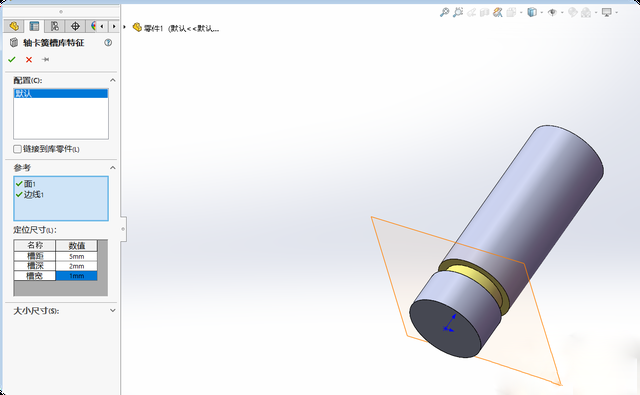Viewport: 640px width, 395px height.
Task: Confirm library feature with green checkmark
Action: (12, 60)
